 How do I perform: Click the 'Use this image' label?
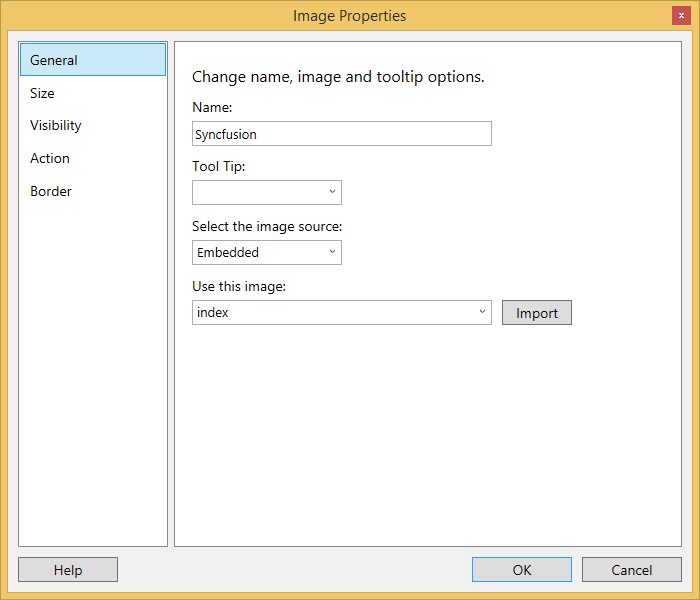(239, 286)
